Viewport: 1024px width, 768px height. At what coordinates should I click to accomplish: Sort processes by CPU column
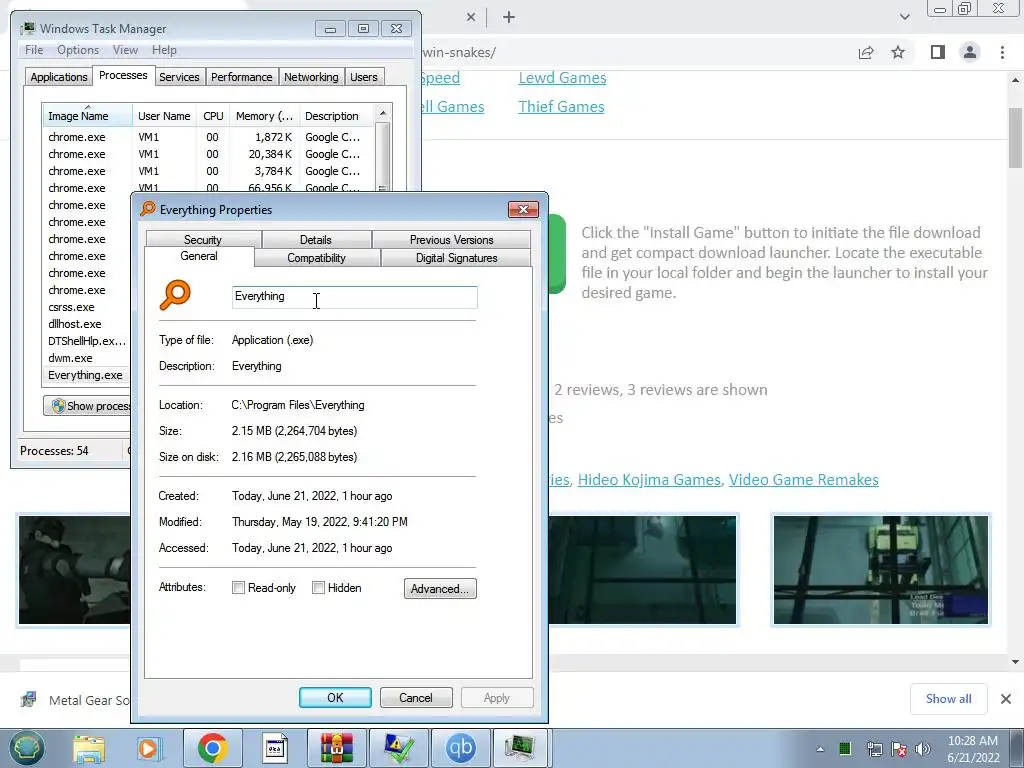tap(213, 116)
